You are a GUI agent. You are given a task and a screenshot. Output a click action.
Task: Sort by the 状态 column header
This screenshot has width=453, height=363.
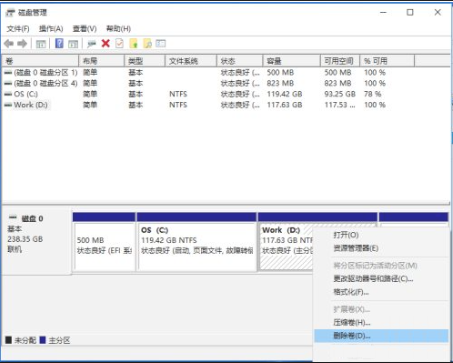tap(240, 61)
